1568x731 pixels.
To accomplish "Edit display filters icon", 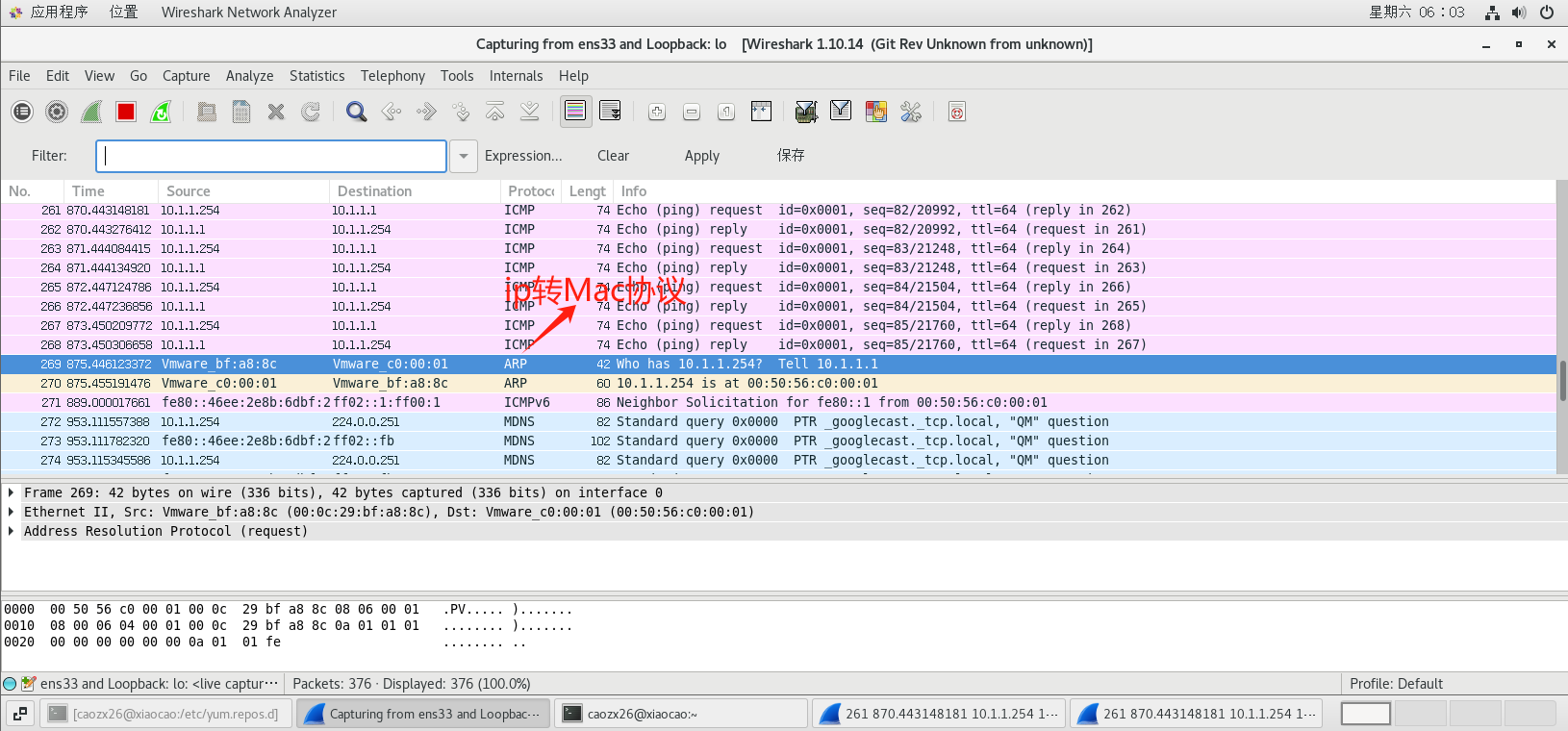I will (841, 112).
